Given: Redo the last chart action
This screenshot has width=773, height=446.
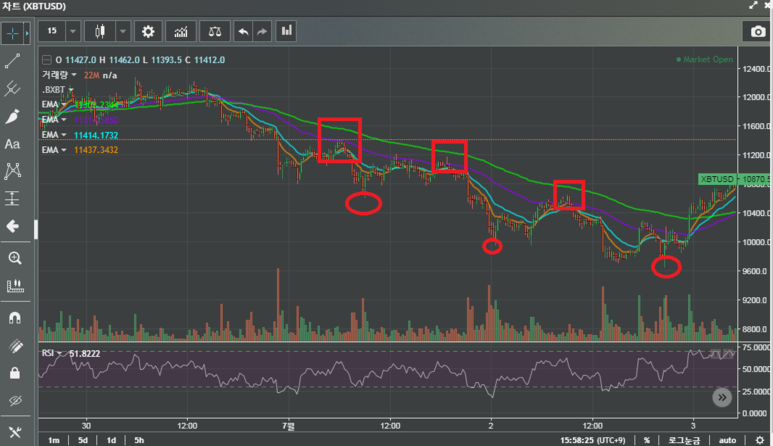Looking at the screenshot, I should point(262,32).
